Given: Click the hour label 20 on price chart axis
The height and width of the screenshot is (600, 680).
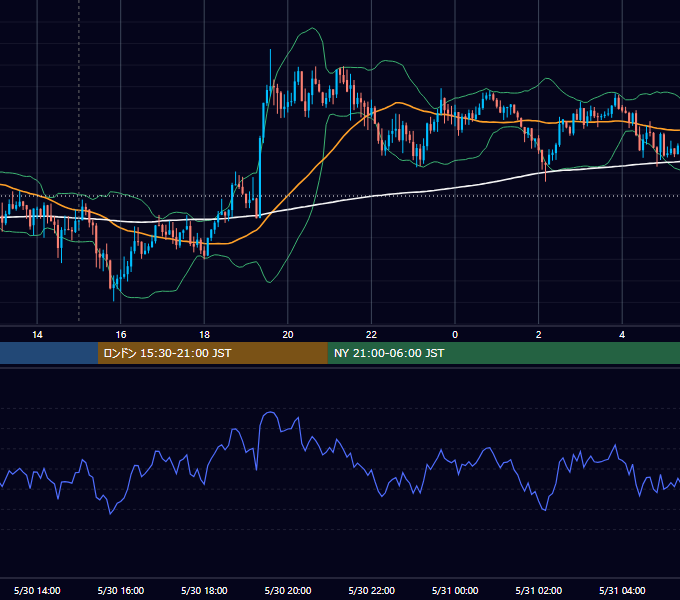Looking at the screenshot, I should 288,335.
